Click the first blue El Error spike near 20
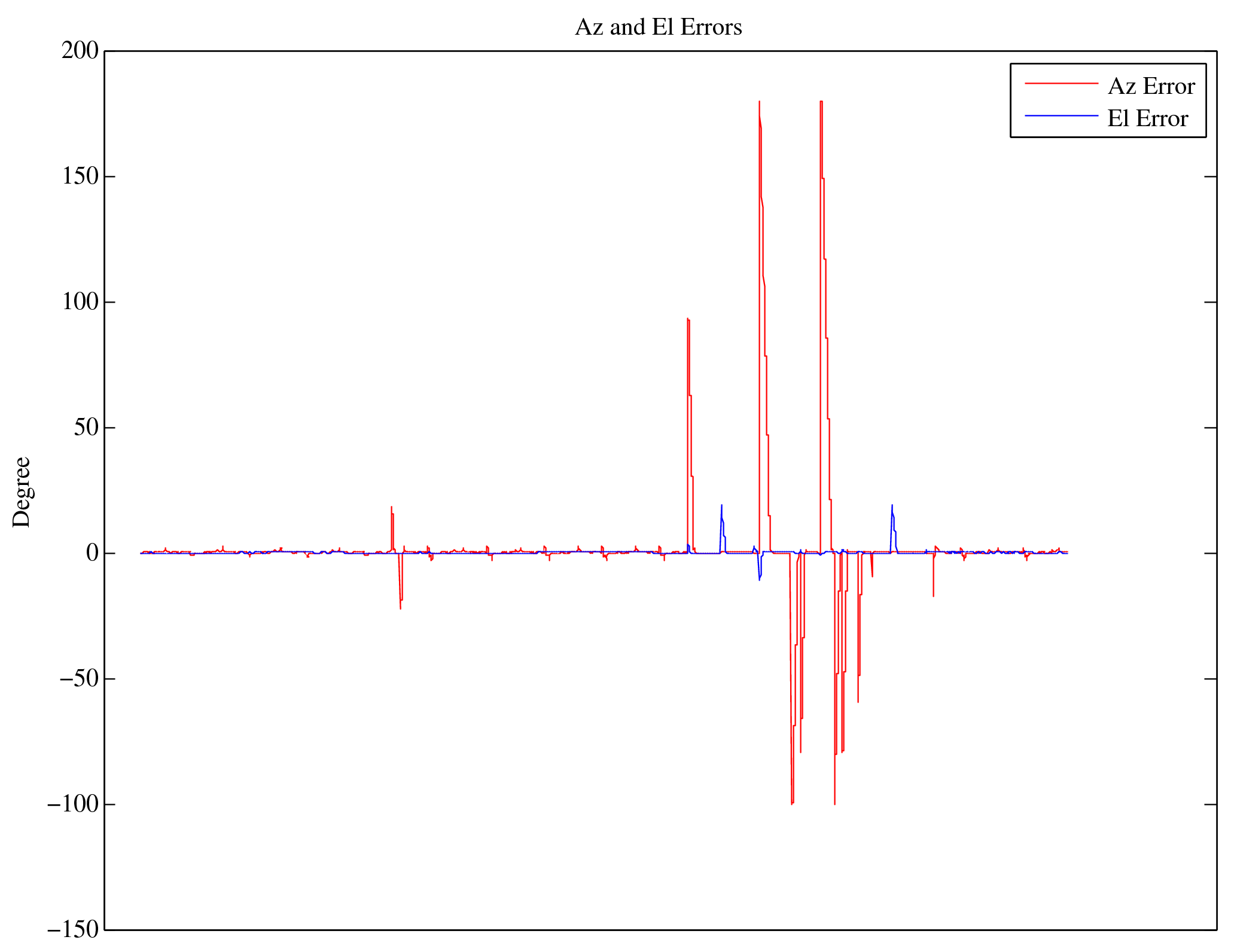The height and width of the screenshot is (952, 1234). (x=721, y=506)
